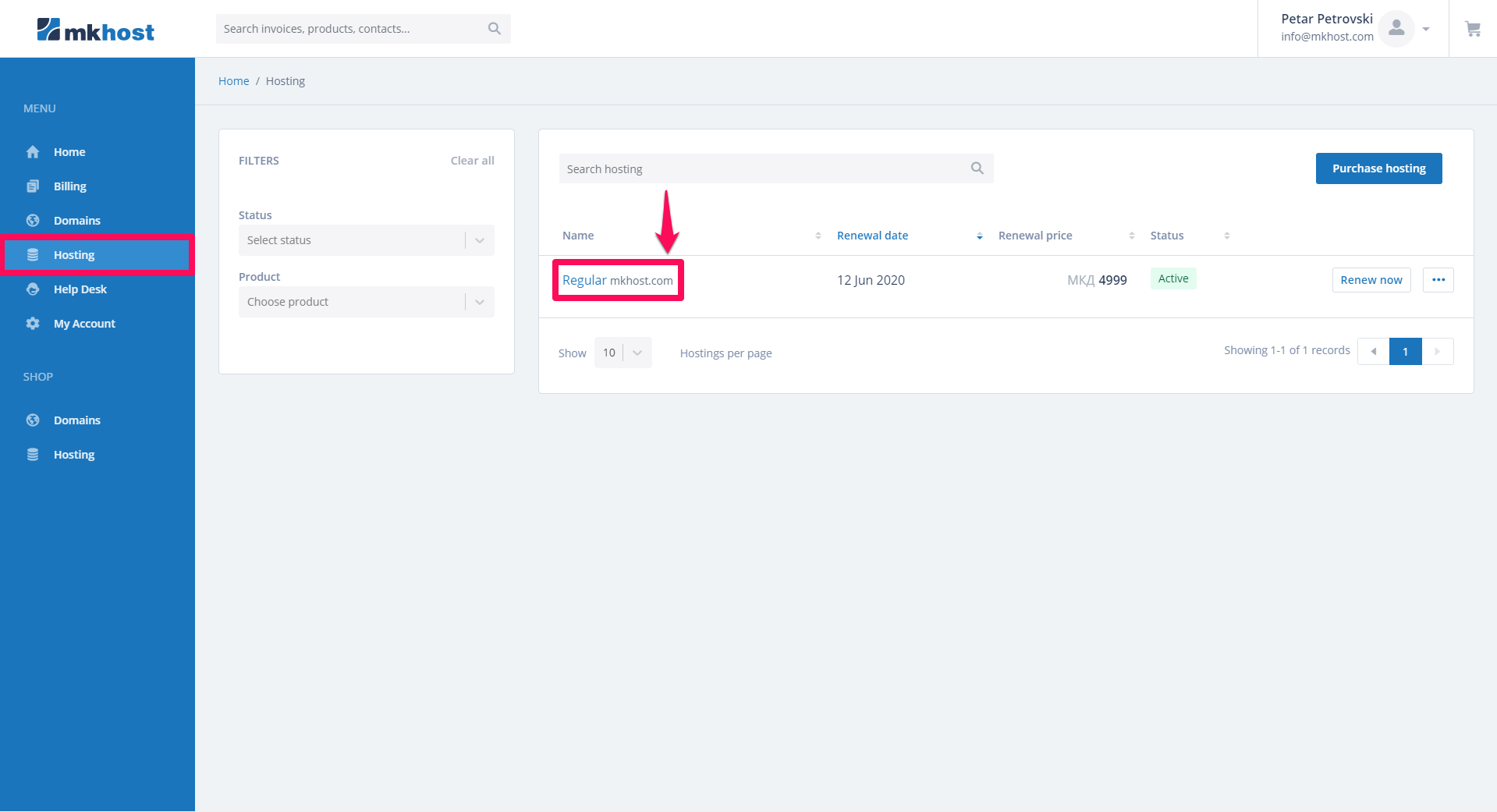Click the Purchase hosting button
Viewport: 1497px width, 812px height.
point(1378,168)
